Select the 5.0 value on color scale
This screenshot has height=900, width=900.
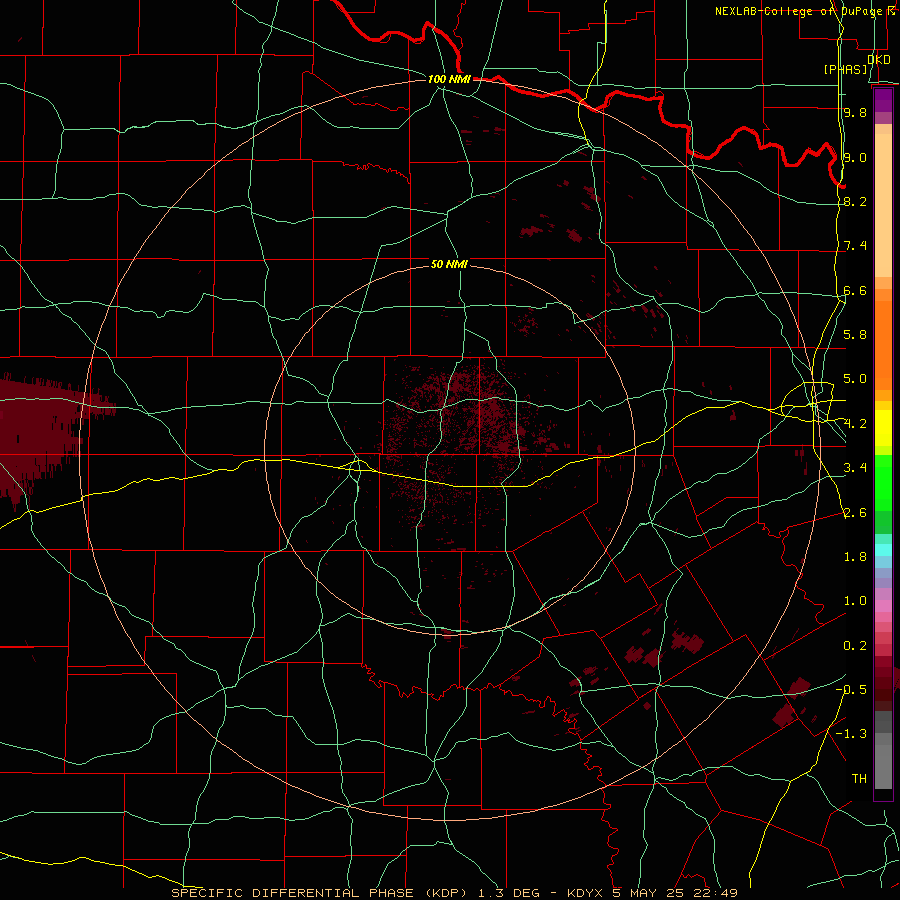855,379
